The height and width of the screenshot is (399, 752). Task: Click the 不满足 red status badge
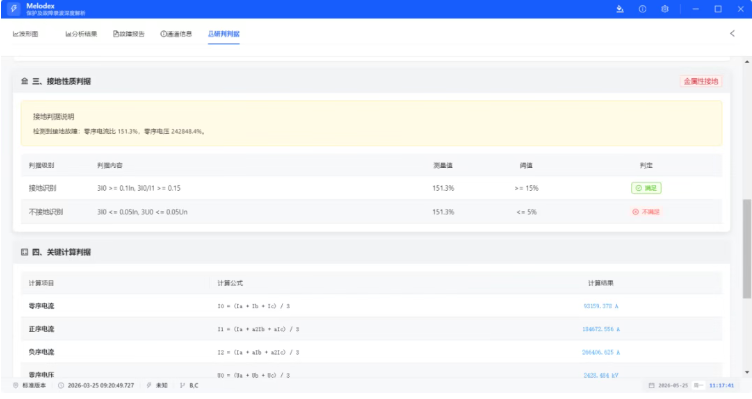(x=646, y=211)
